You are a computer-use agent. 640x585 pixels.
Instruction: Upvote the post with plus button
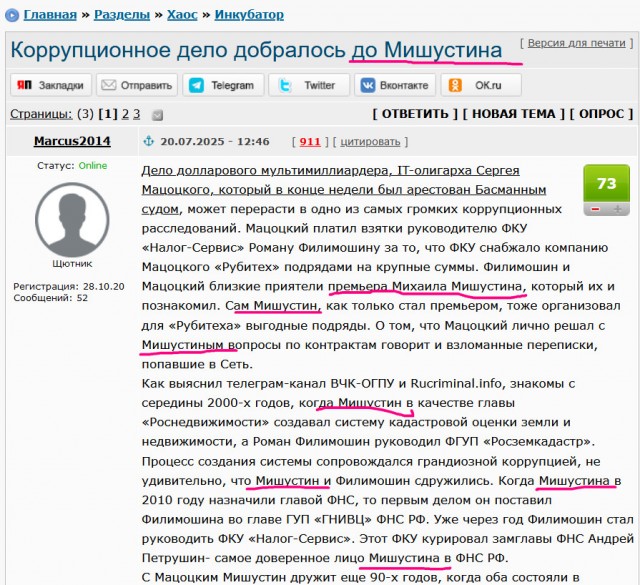coord(618,209)
